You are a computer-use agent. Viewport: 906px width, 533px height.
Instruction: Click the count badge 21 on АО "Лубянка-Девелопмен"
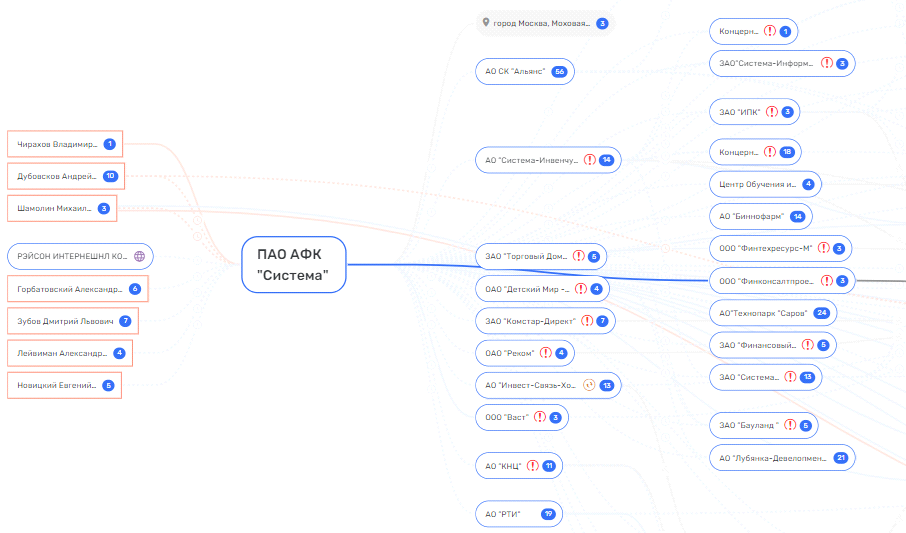point(841,458)
